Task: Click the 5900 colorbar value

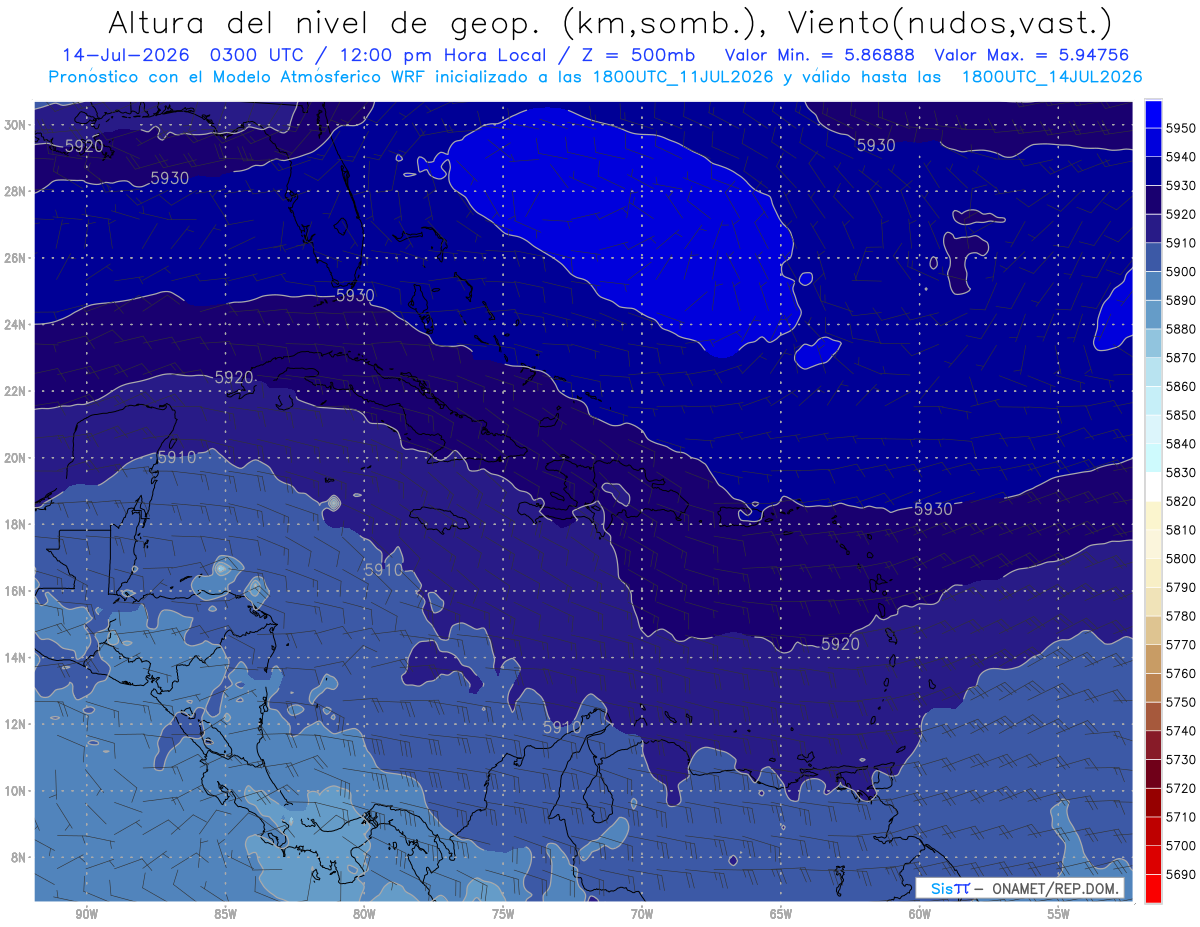Action: point(1181,271)
